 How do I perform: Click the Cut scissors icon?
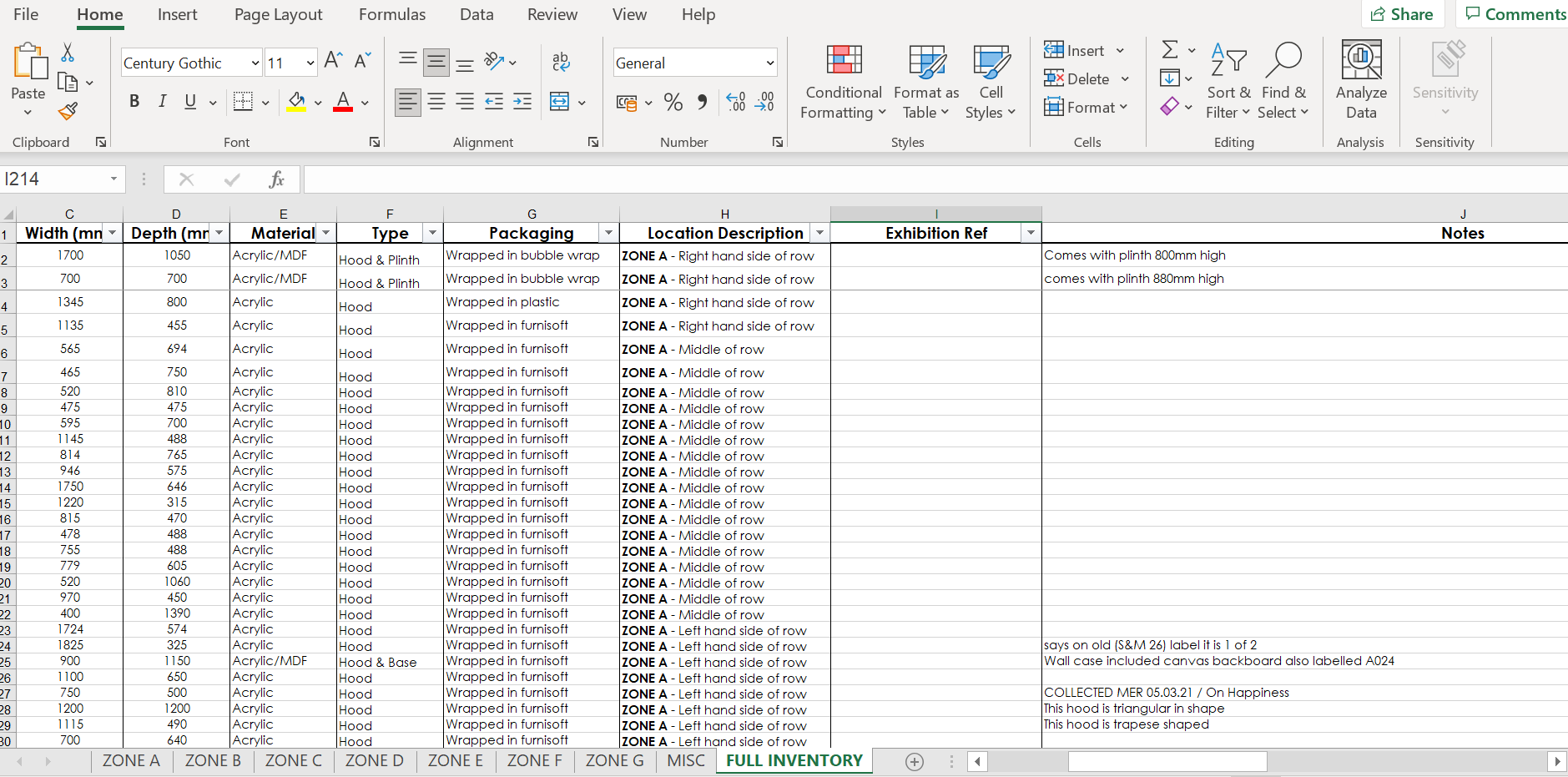[68, 53]
